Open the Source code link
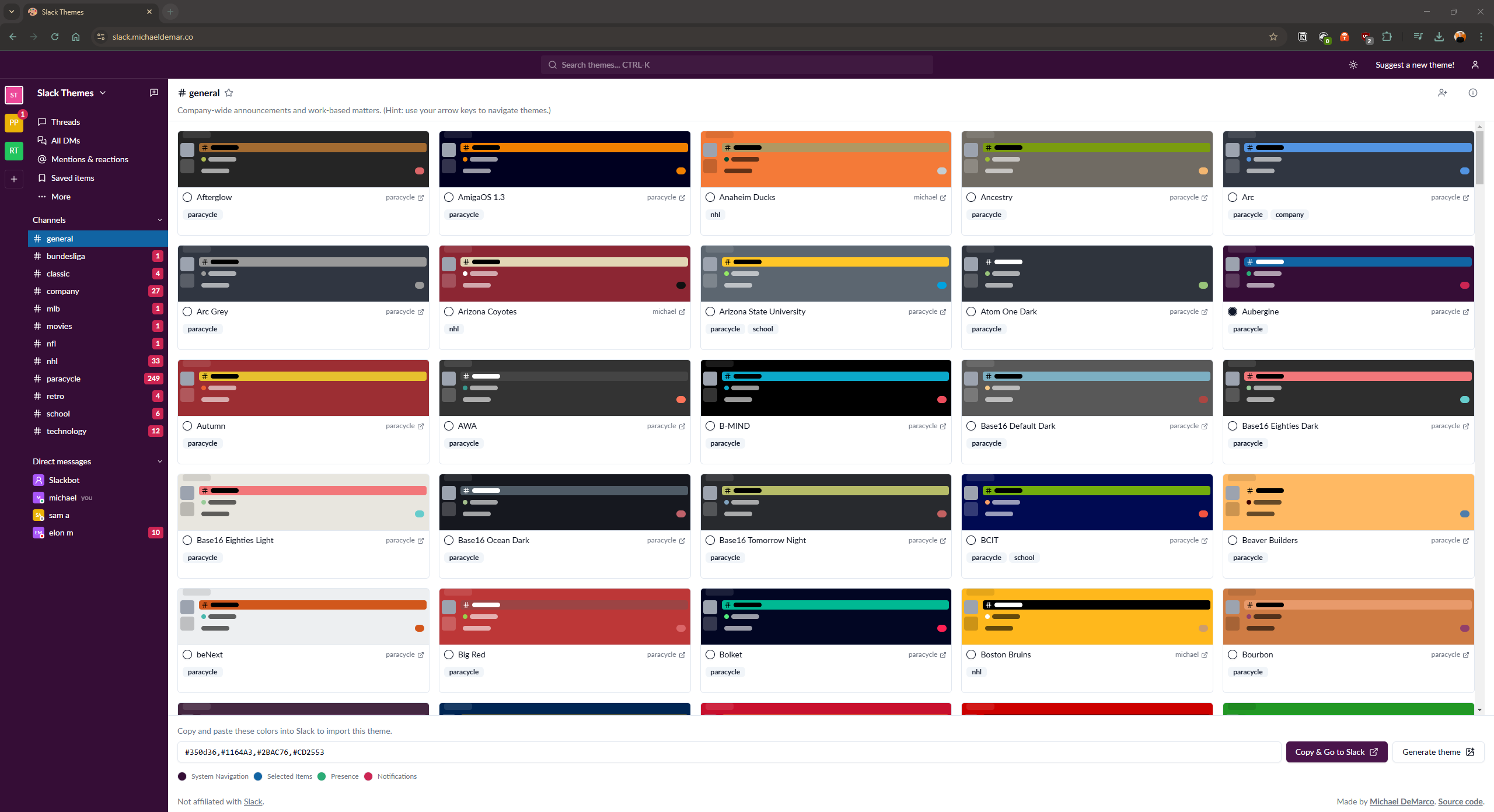The width and height of the screenshot is (1494, 812). pyautogui.click(x=1460, y=801)
